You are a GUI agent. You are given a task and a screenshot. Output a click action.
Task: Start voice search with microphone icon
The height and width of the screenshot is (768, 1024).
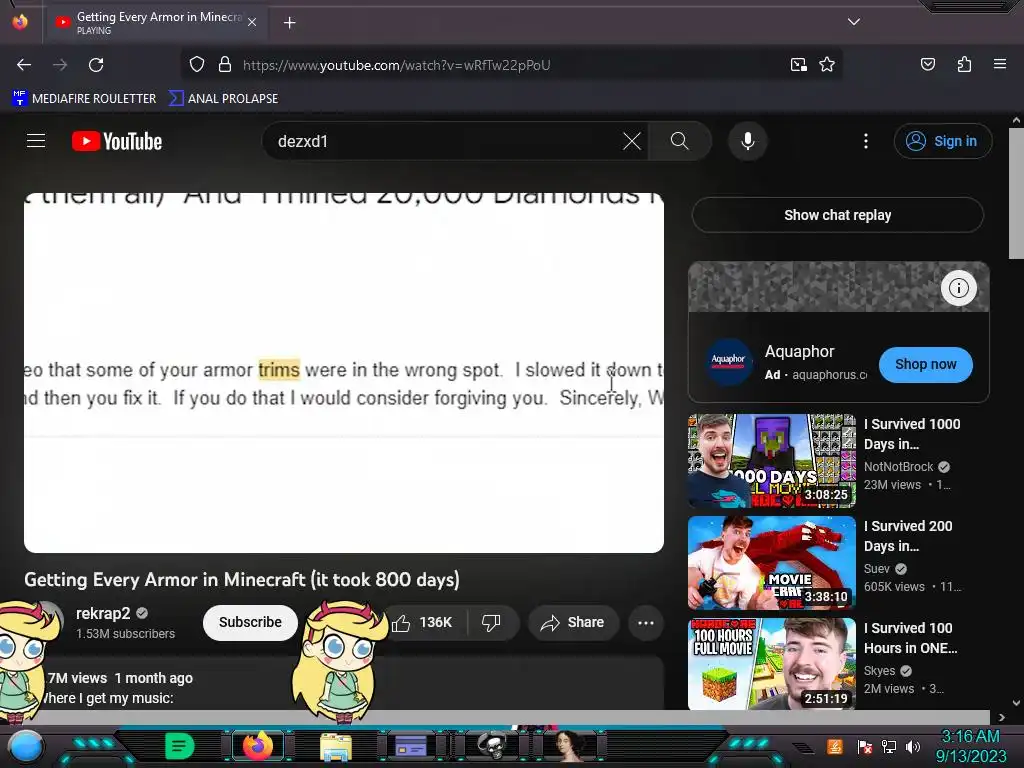[748, 141]
